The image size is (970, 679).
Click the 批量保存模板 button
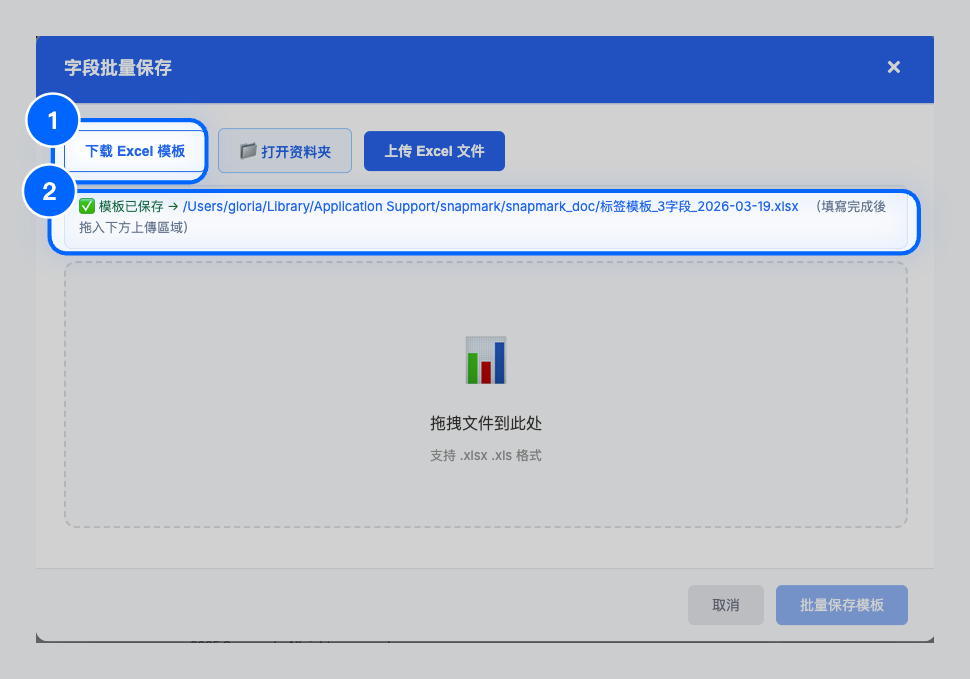pos(841,605)
